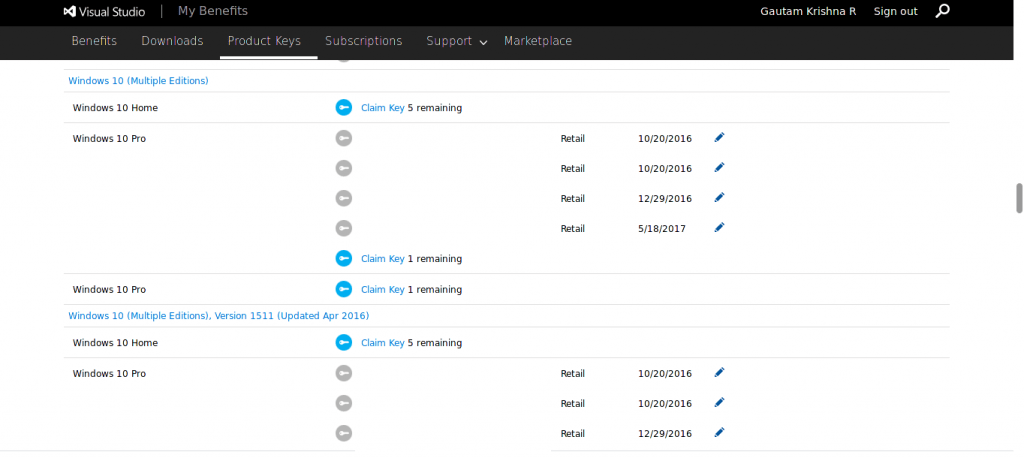Collapse the Windows 10 (Multiple Editions) section header
The image size is (1024, 458).
point(138,80)
